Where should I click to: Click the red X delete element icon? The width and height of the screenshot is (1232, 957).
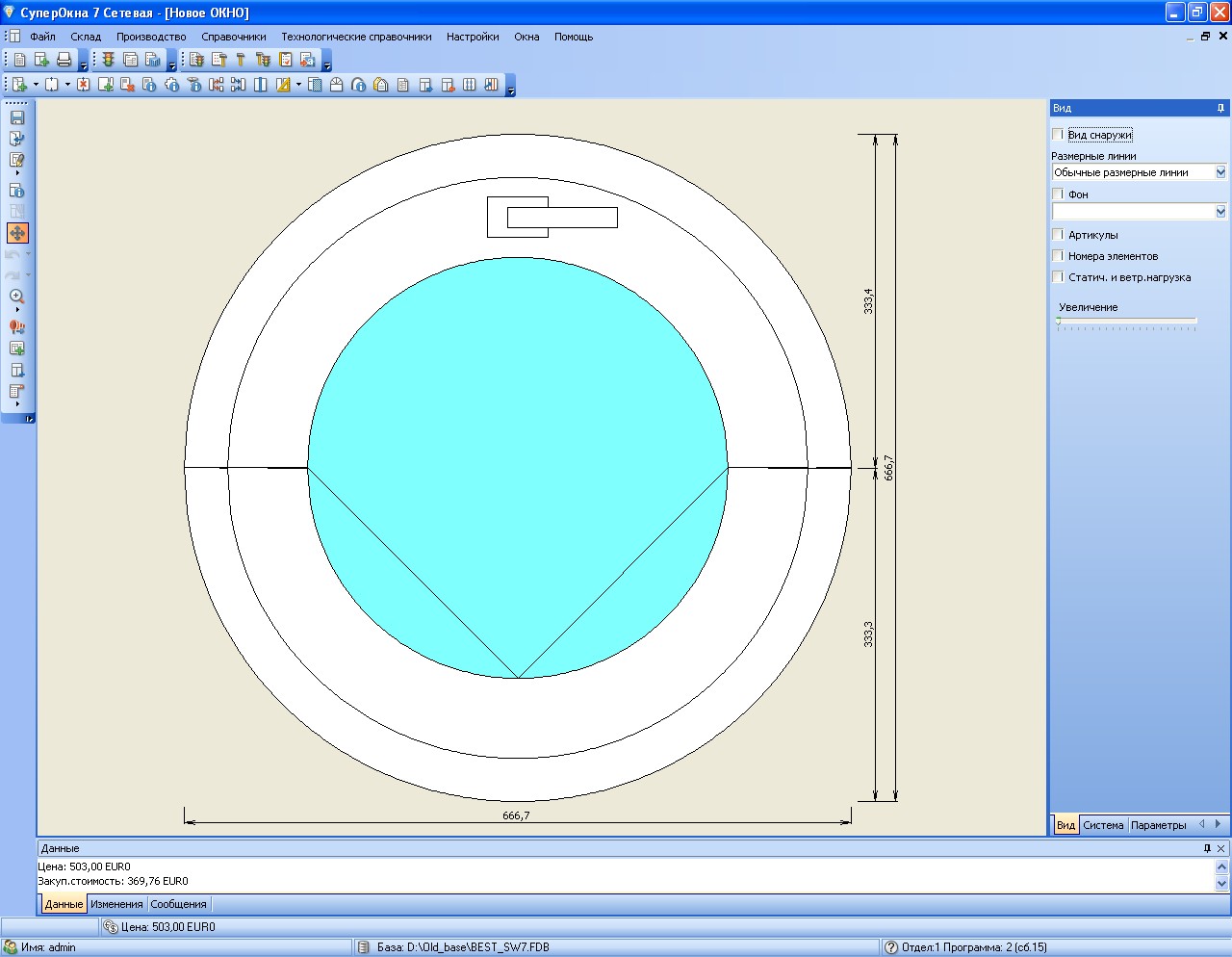click(84, 85)
